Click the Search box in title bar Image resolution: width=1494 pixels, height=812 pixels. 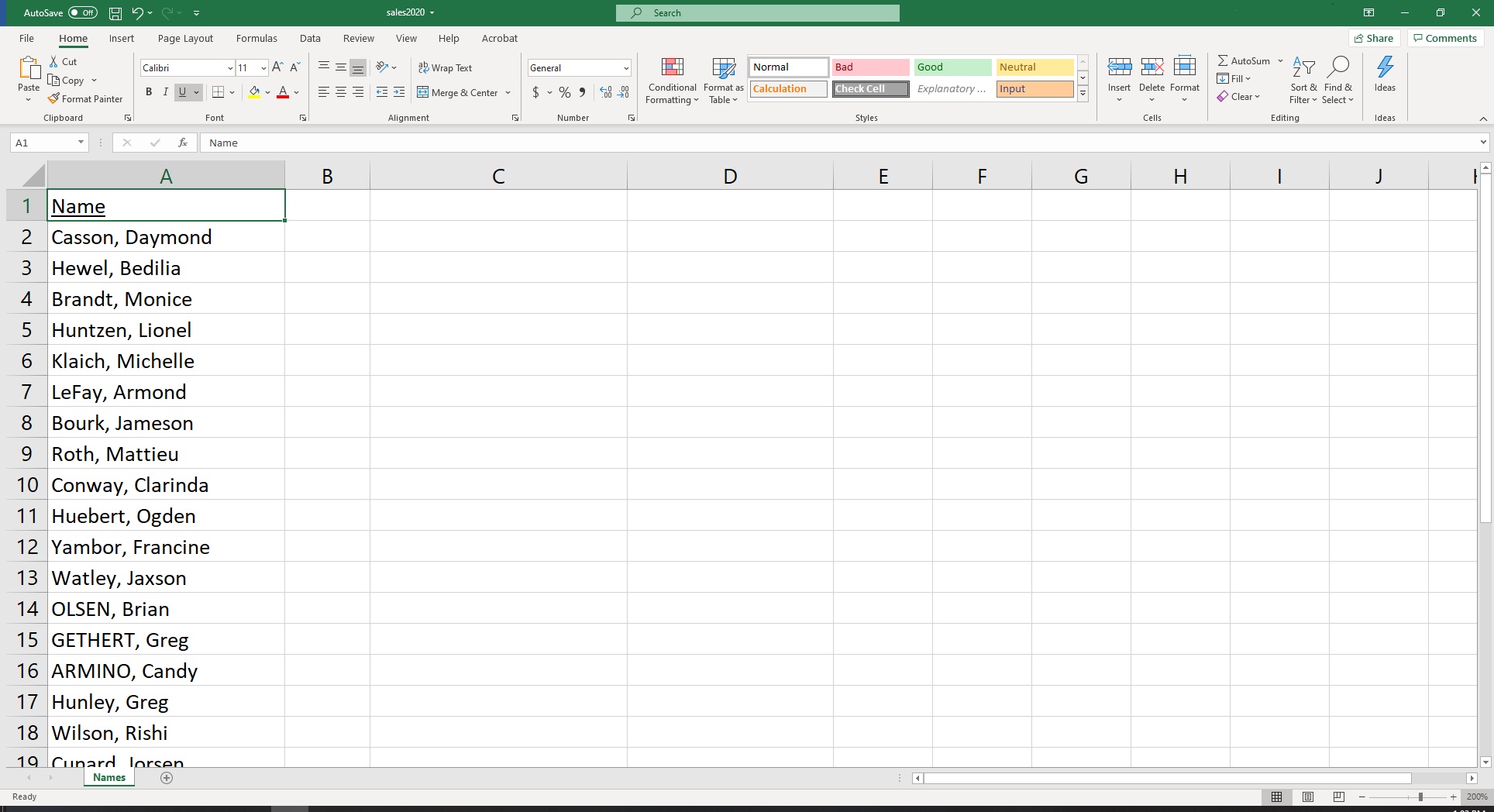758,12
